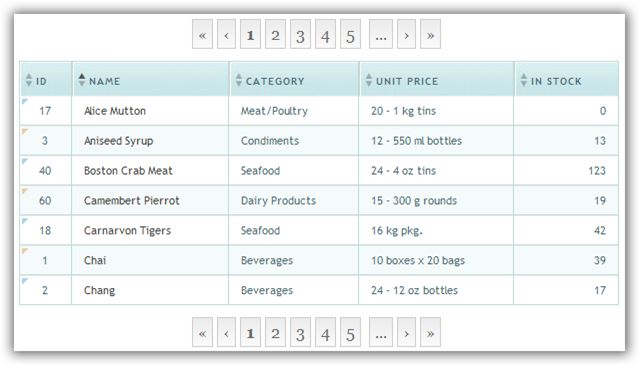Click the corner marker on Chai row
The height and width of the screenshot is (365, 639).
point(24,251)
